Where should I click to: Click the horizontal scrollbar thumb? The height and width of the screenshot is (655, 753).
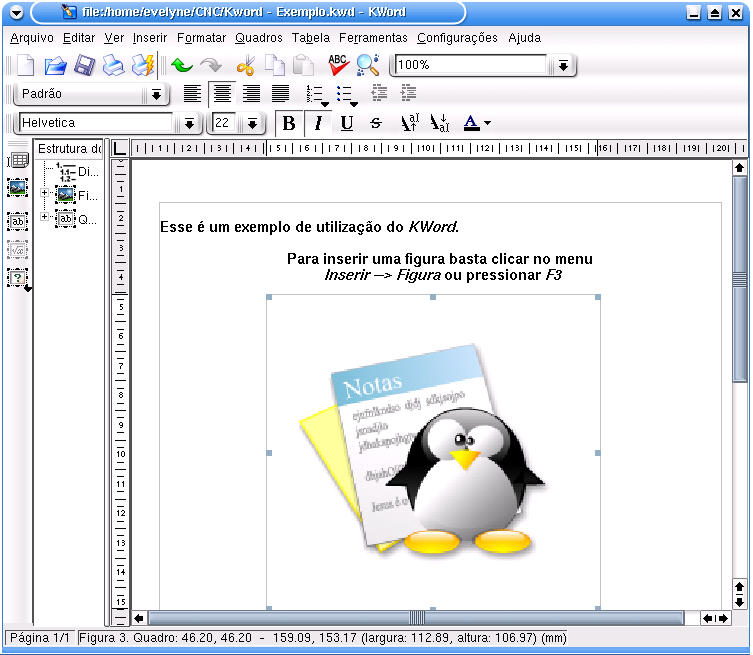tap(416, 618)
